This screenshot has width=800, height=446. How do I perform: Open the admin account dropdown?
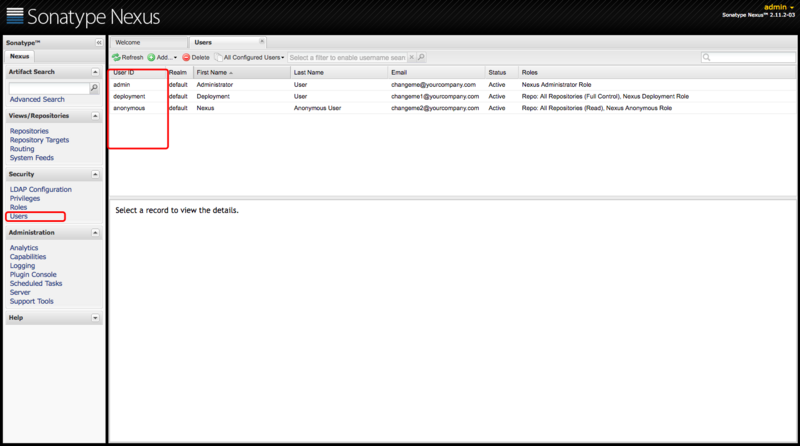(779, 7)
